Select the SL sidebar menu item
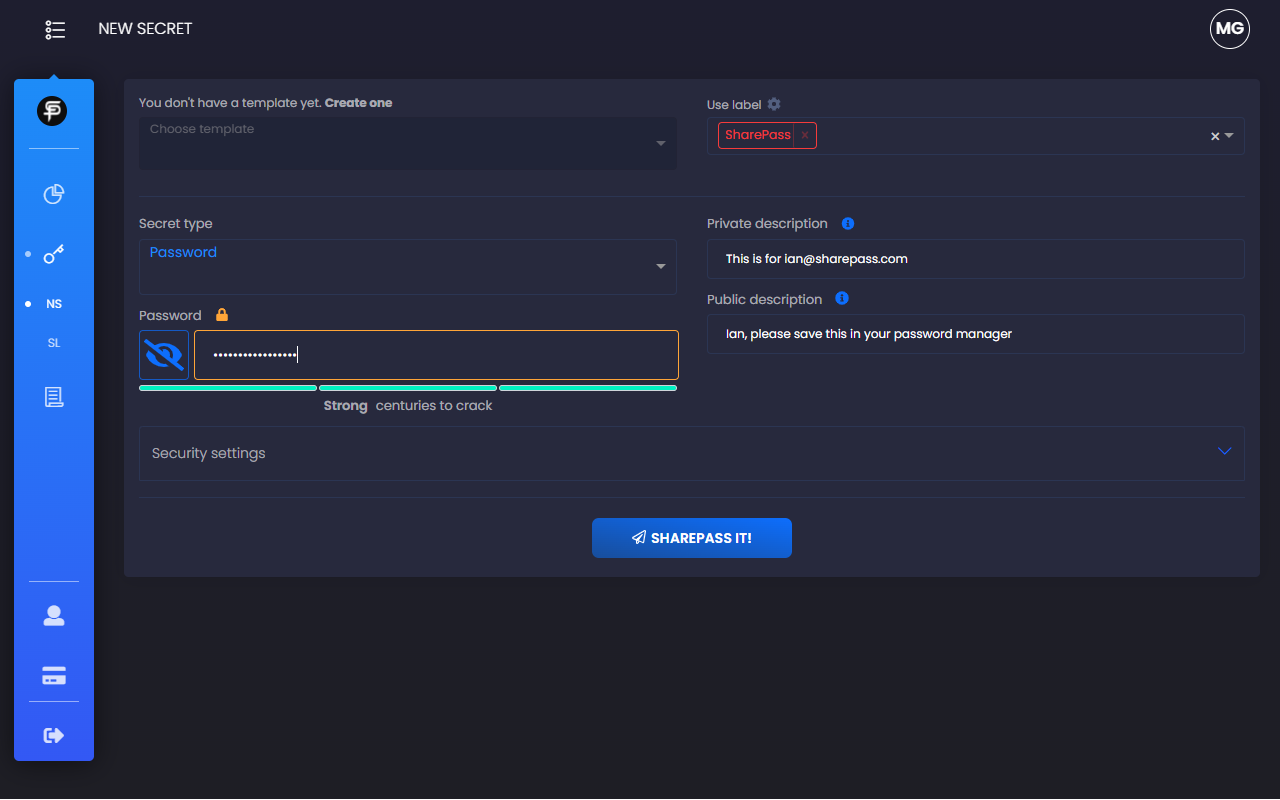 point(54,343)
